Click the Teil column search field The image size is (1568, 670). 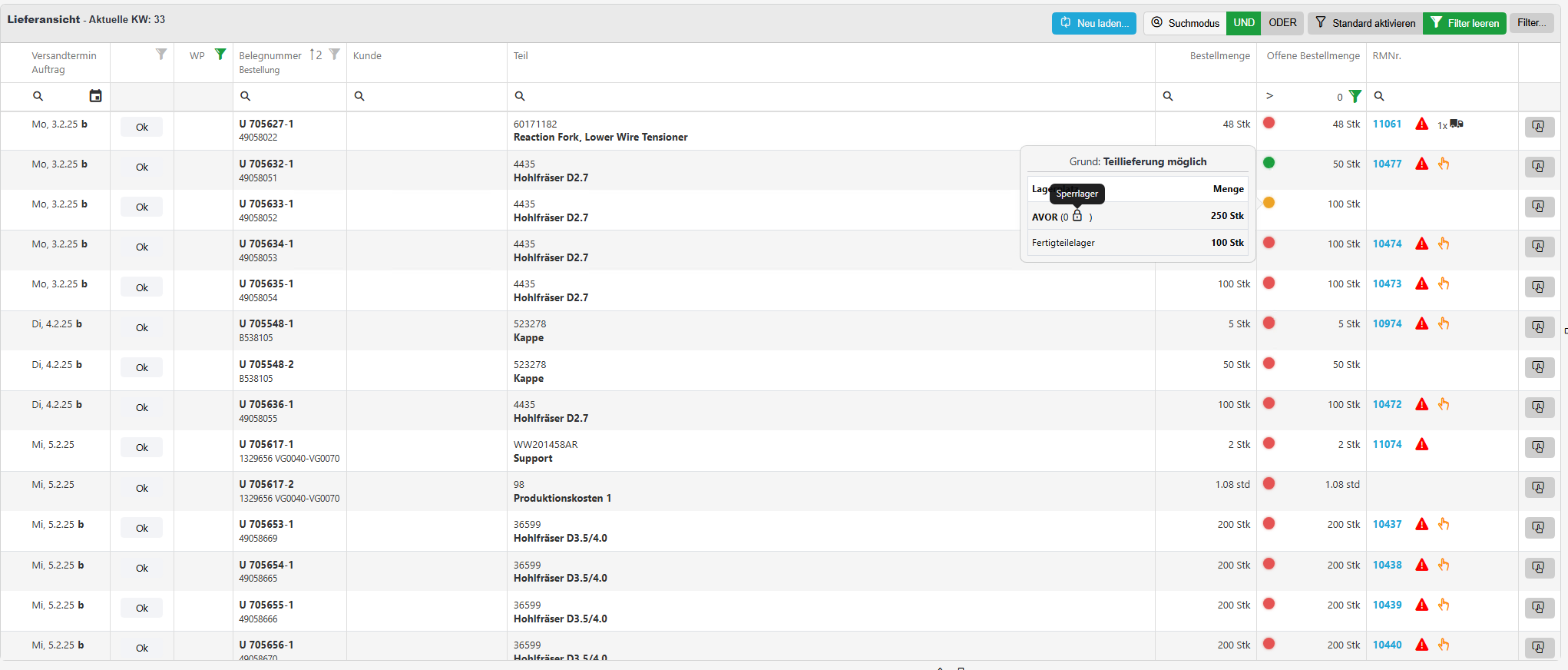[x=829, y=96]
